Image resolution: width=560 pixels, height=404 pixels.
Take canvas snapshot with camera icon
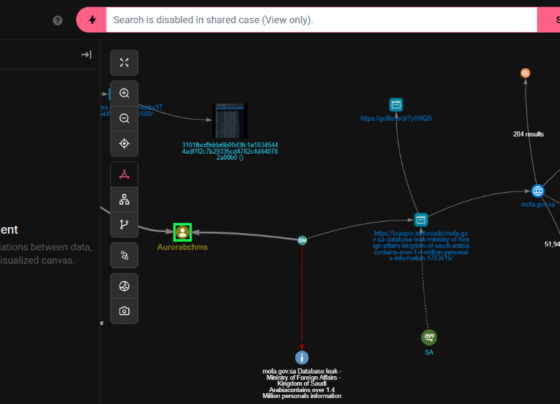pos(124,311)
